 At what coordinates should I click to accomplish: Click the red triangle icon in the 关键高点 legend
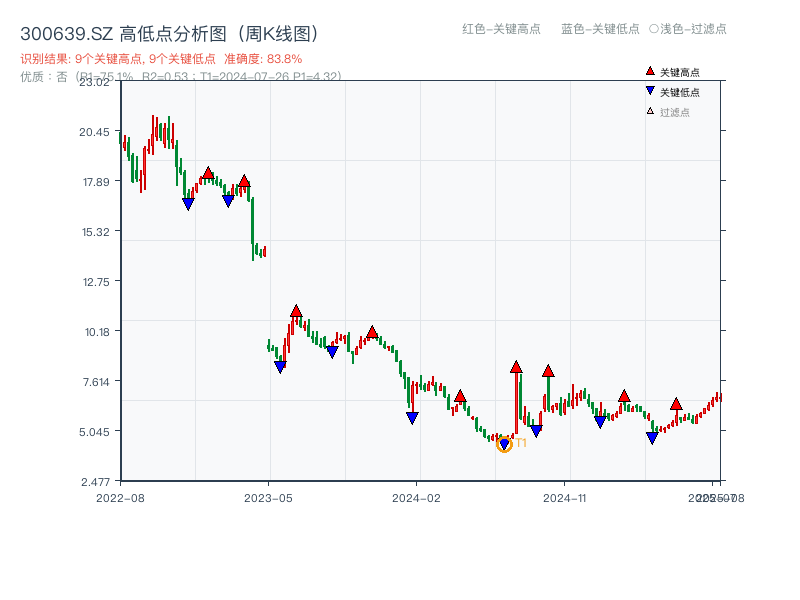650,71
